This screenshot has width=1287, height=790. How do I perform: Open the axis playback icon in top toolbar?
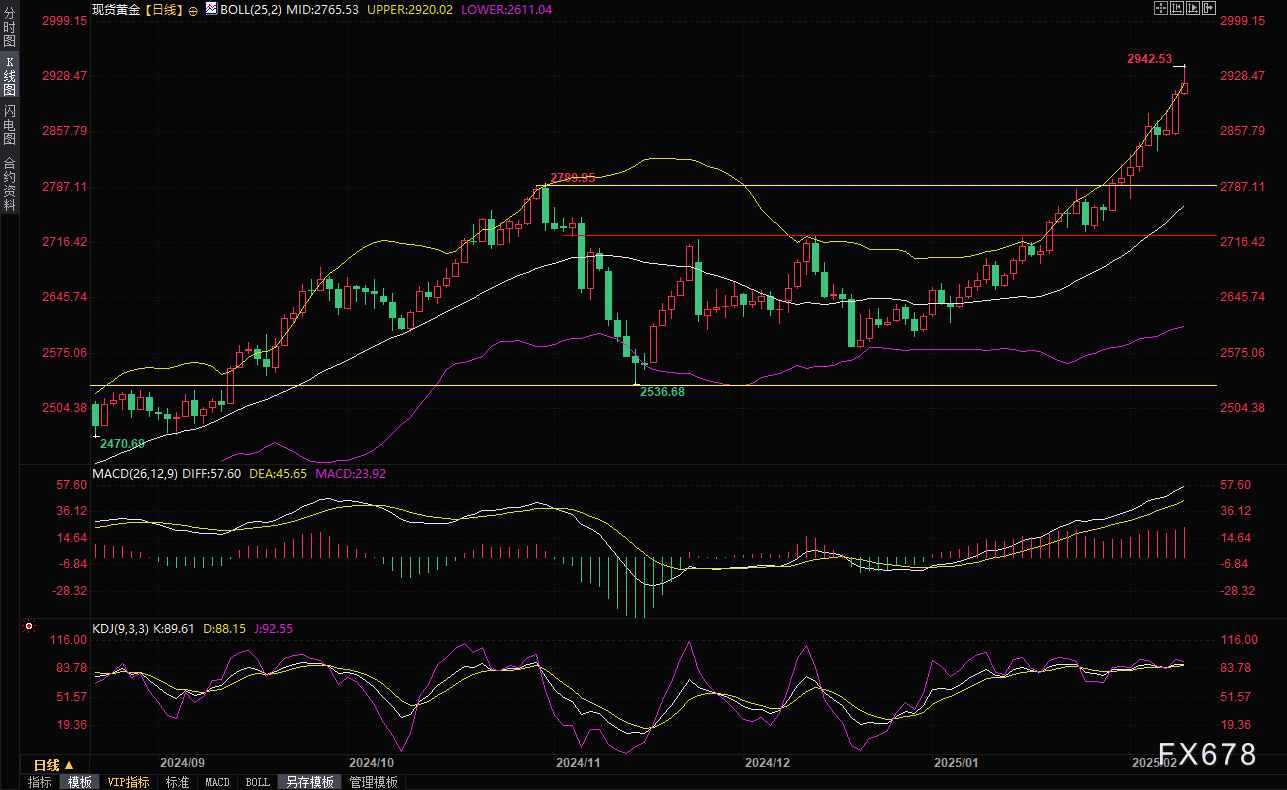[1192, 8]
